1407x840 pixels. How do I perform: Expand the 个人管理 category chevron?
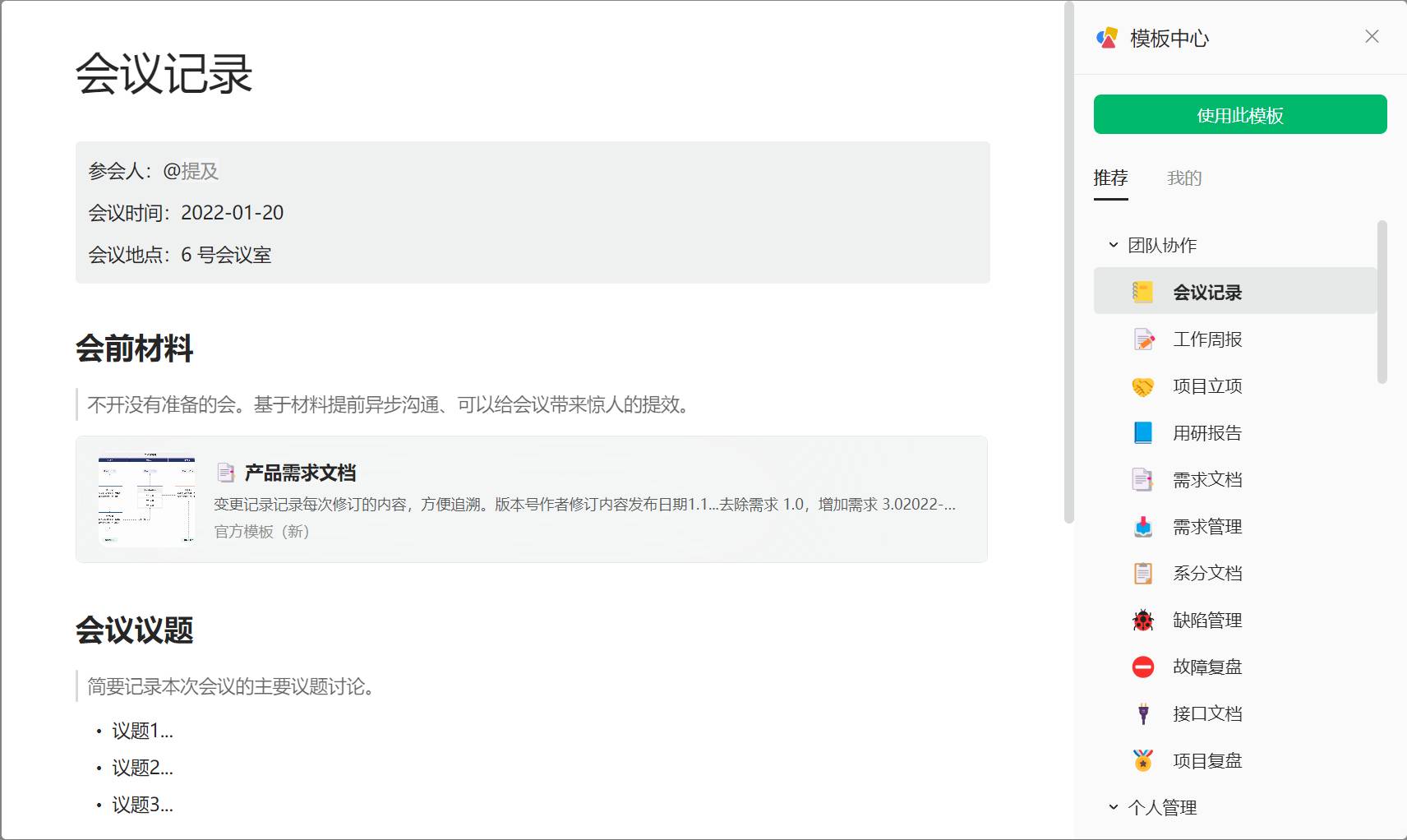click(1114, 807)
